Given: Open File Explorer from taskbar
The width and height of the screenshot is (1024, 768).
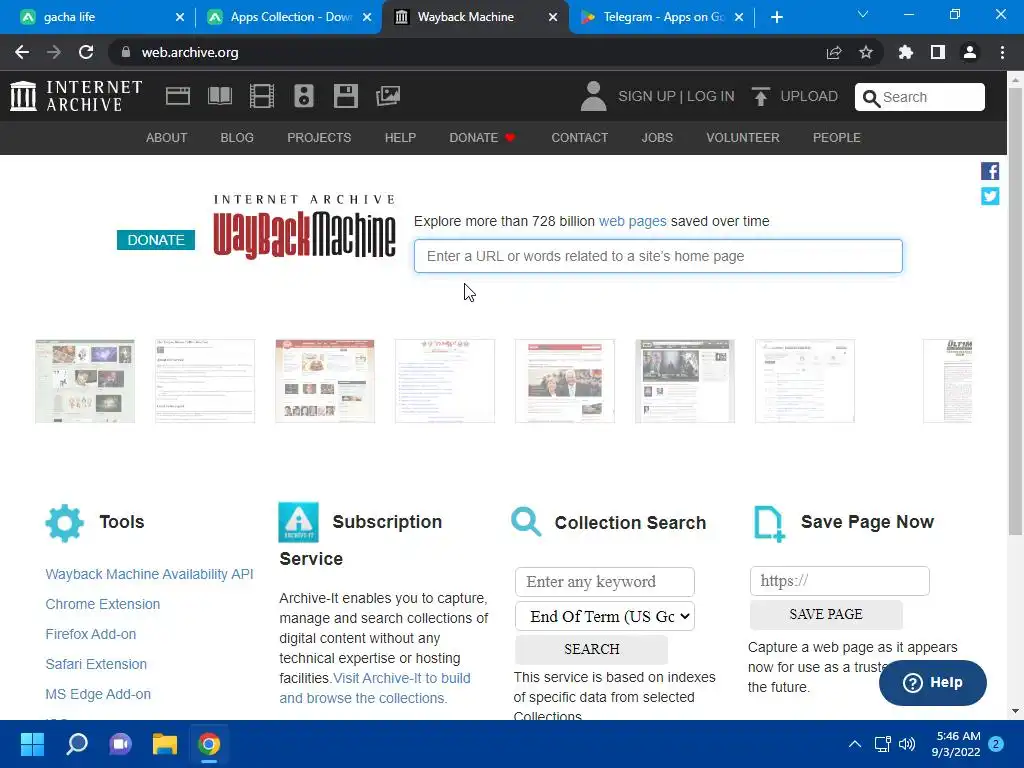Looking at the screenshot, I should point(165,744).
